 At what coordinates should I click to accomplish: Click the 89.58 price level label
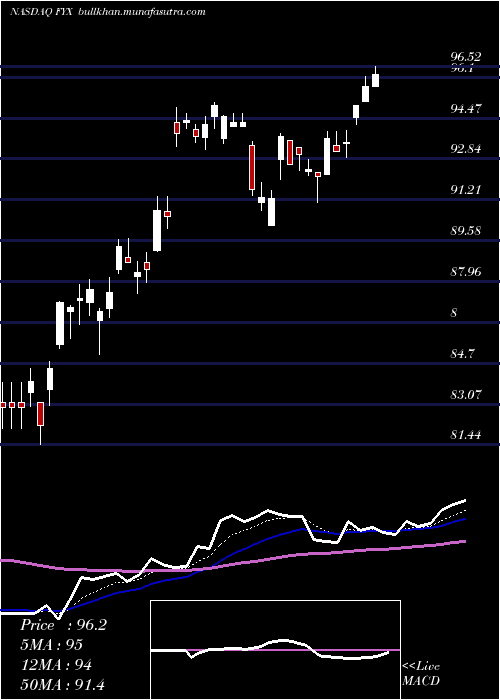tap(466, 231)
